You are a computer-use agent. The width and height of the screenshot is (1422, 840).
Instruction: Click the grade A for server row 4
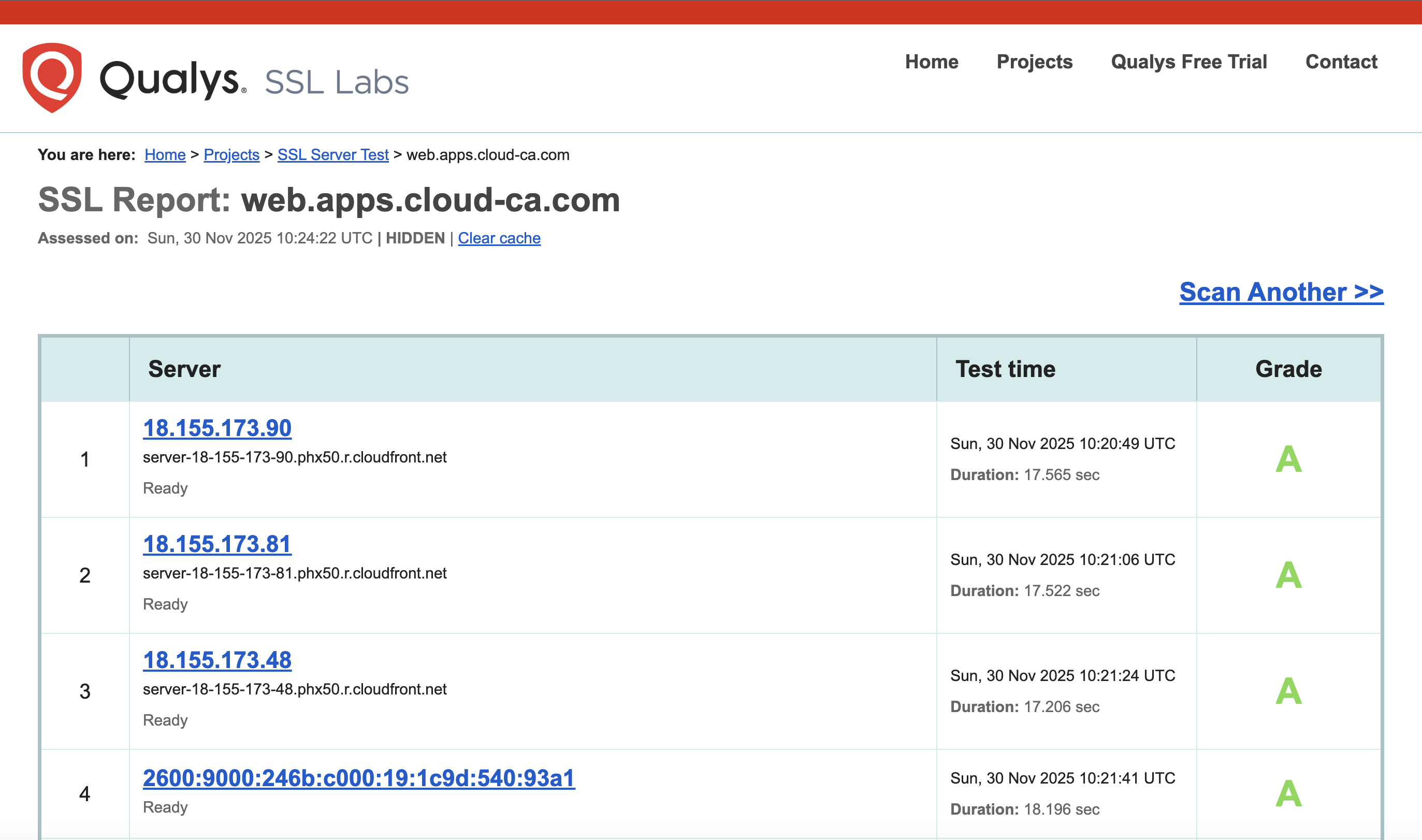coord(1290,791)
